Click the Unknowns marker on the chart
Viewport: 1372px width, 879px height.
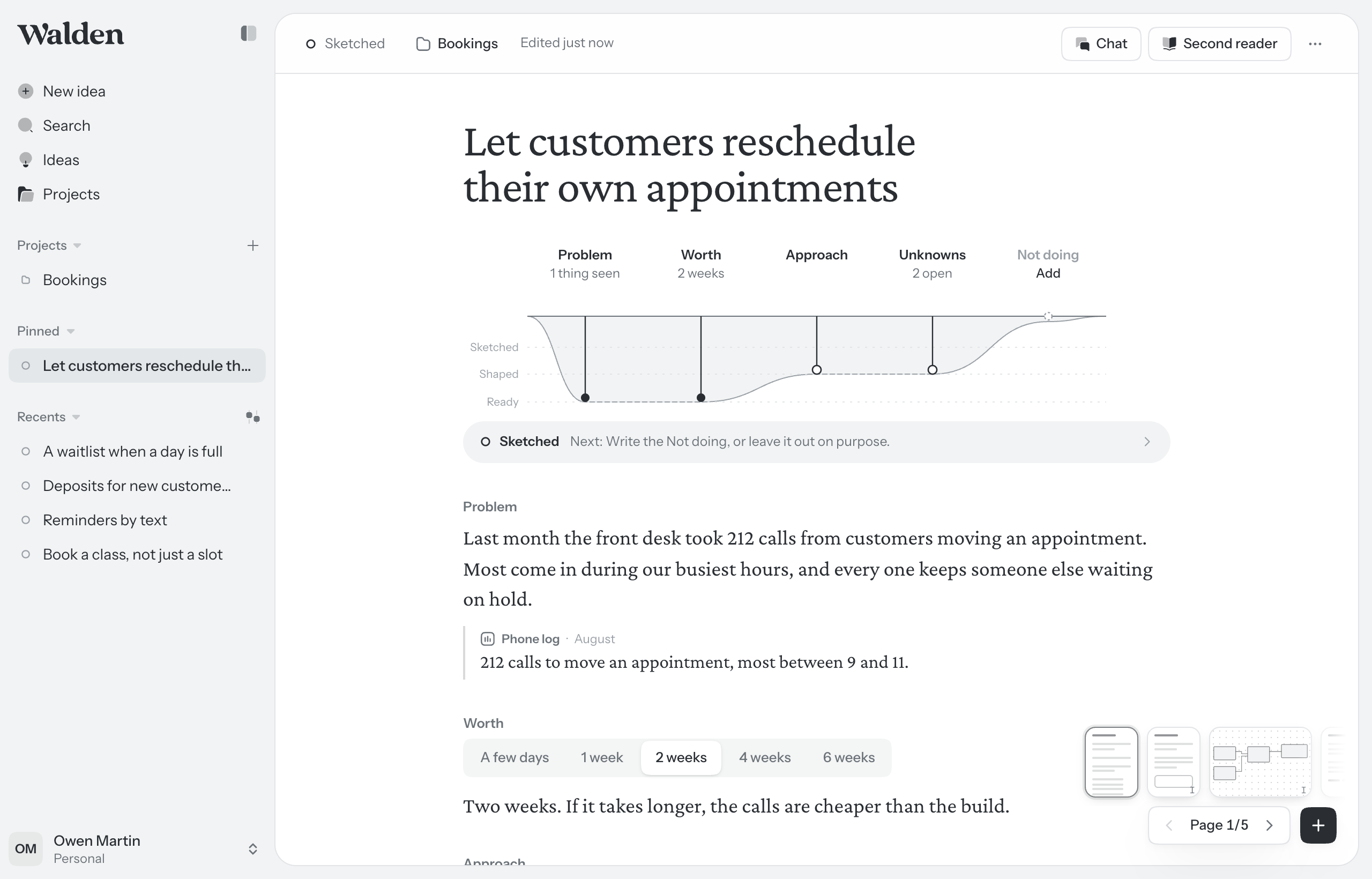tap(932, 370)
